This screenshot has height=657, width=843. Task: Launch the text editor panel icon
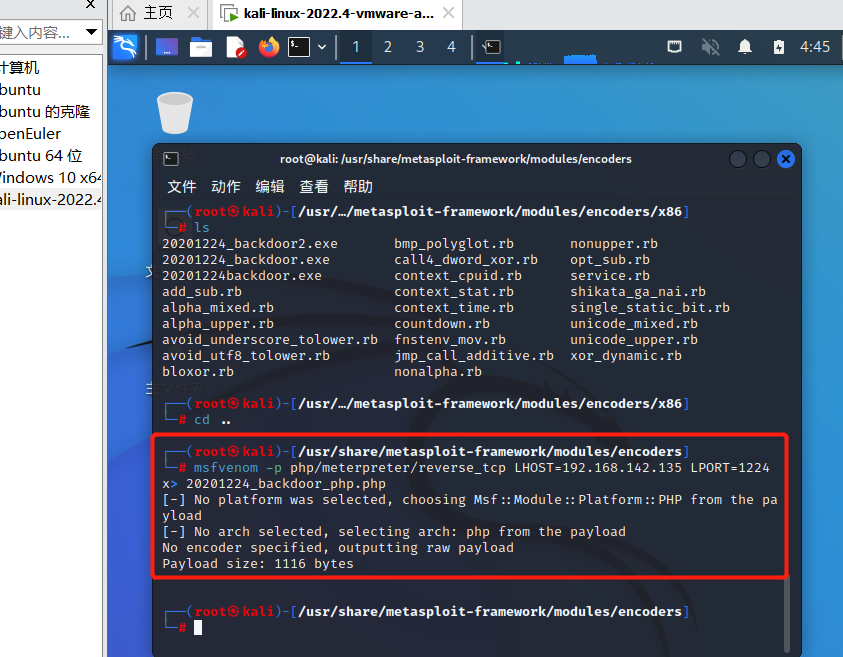[x=235, y=47]
